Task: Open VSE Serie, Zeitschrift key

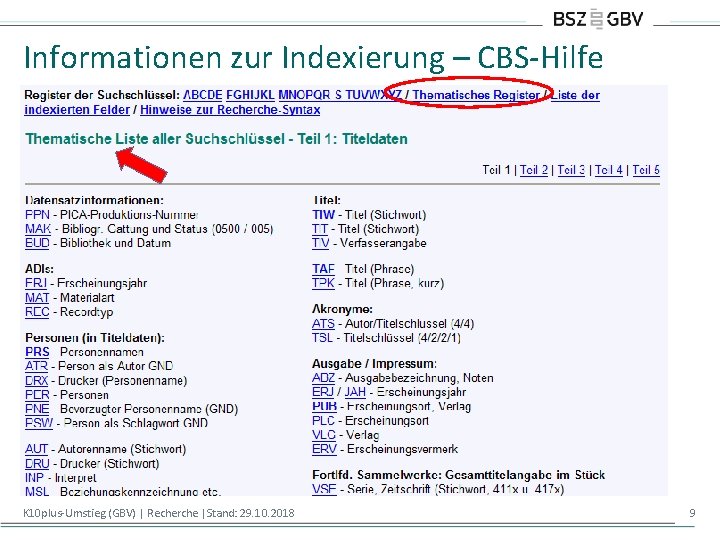Action: click(324, 489)
